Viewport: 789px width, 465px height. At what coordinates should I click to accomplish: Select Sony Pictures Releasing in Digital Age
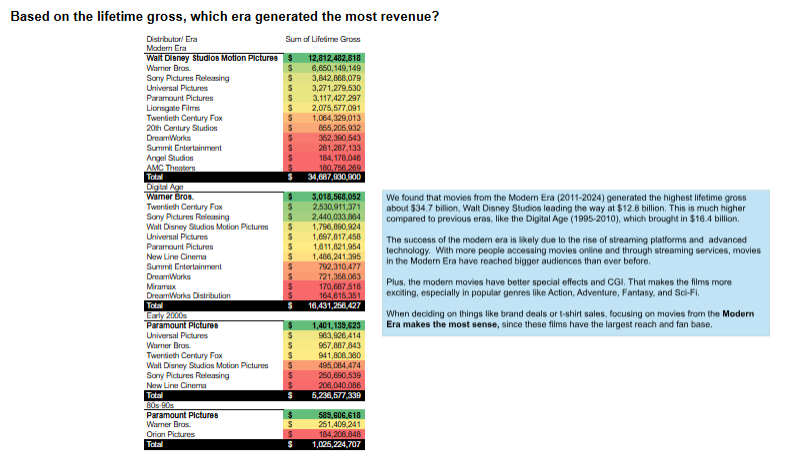(188, 217)
